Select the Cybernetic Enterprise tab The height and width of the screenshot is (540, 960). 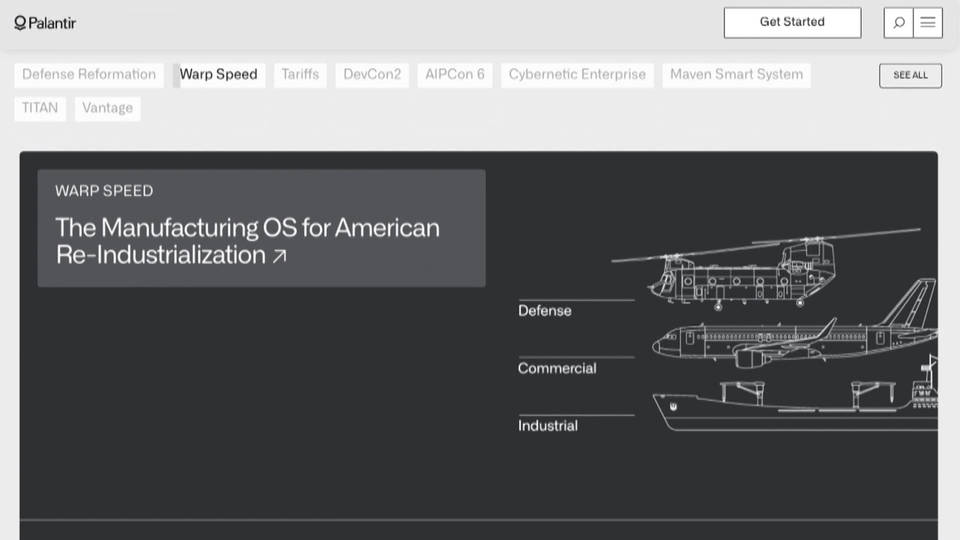tap(577, 75)
